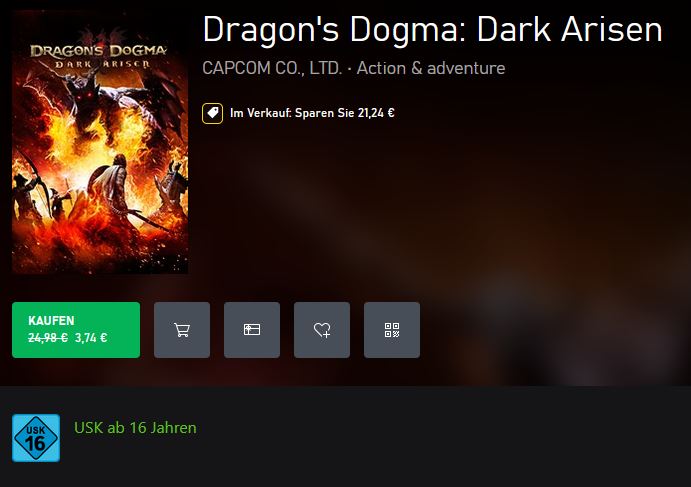Viewport: 691px width, 487px height.
Task: Click the yellow sale price tag icon
Action: coord(212,113)
